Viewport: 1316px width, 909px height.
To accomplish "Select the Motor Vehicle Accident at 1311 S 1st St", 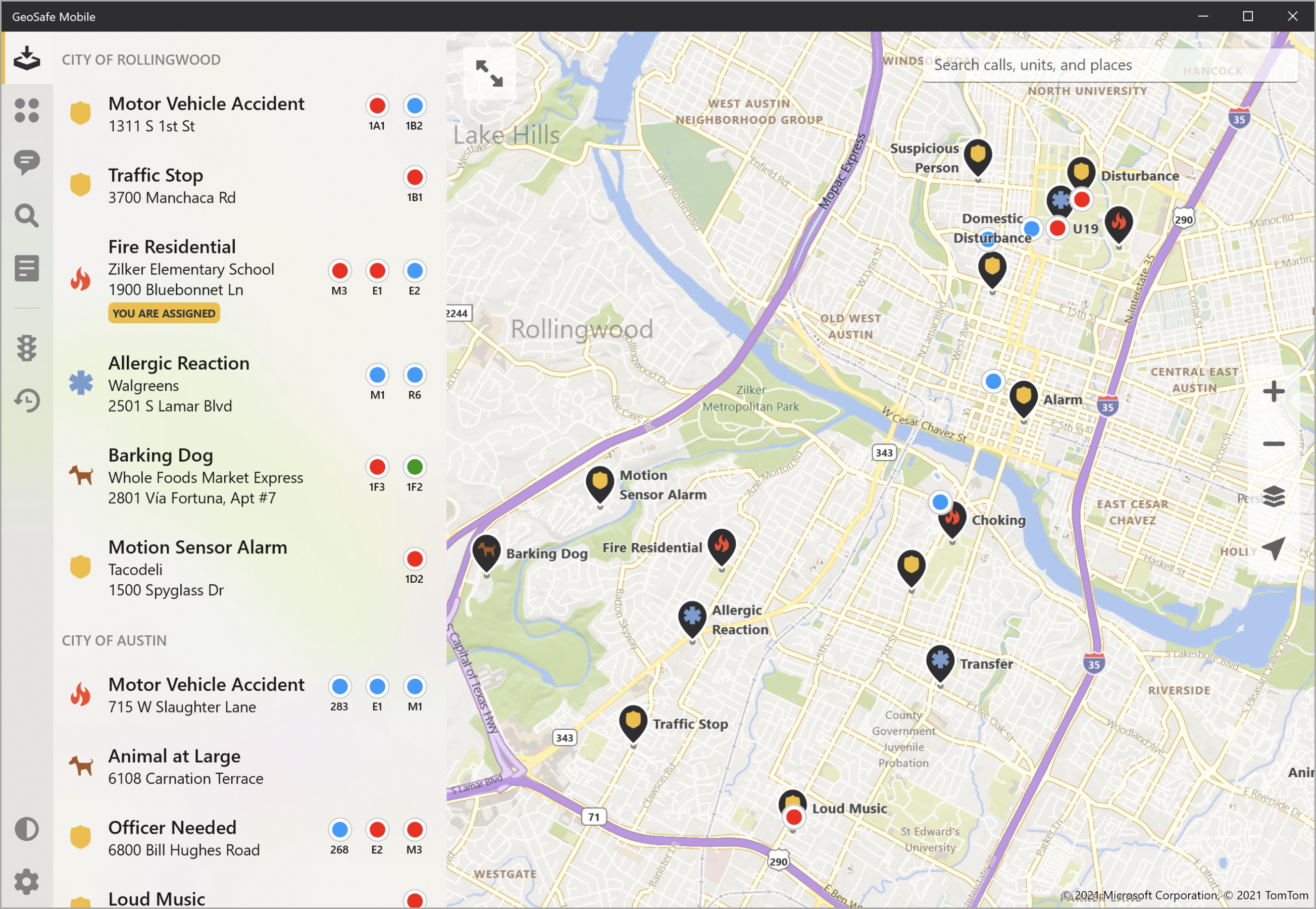I will tap(249, 114).
